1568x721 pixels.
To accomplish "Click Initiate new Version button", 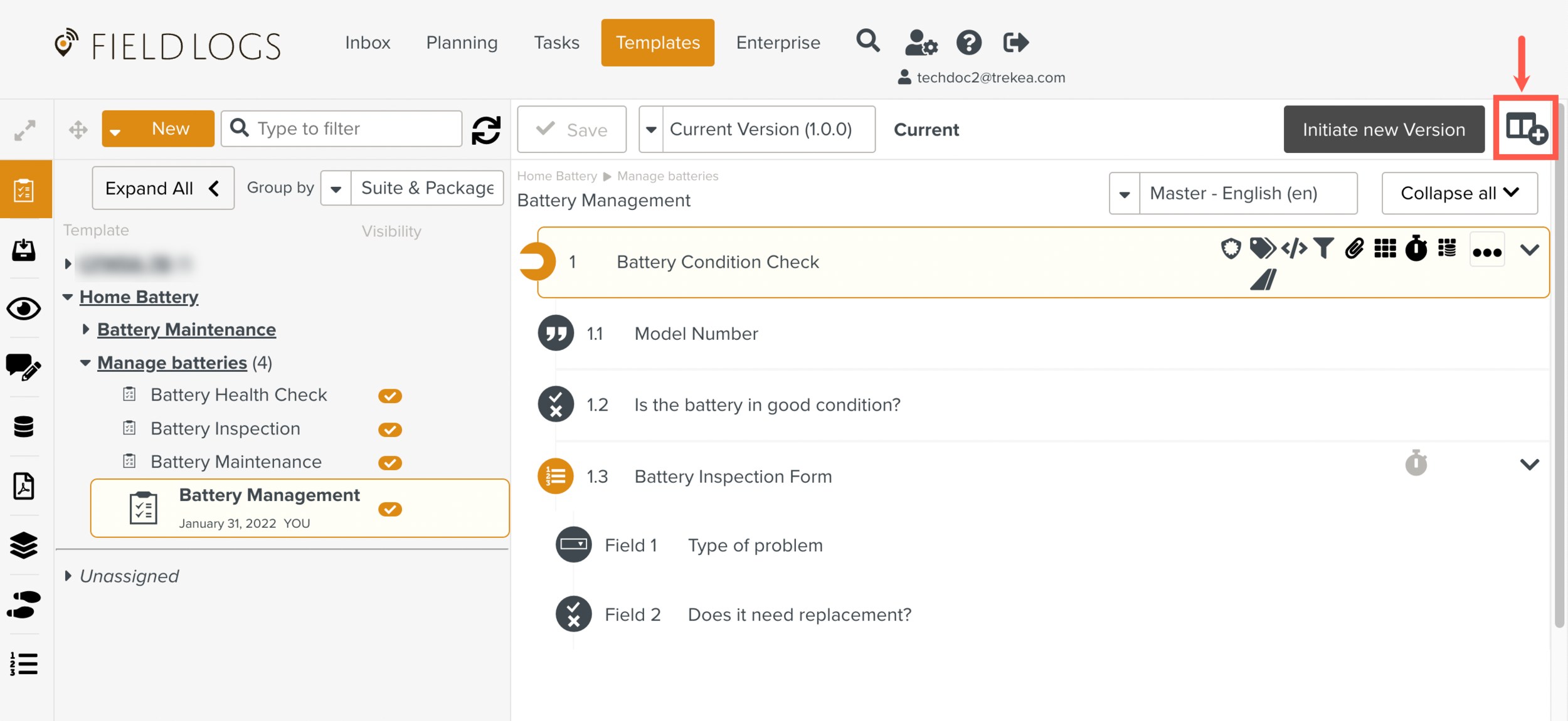I will 1384,130.
